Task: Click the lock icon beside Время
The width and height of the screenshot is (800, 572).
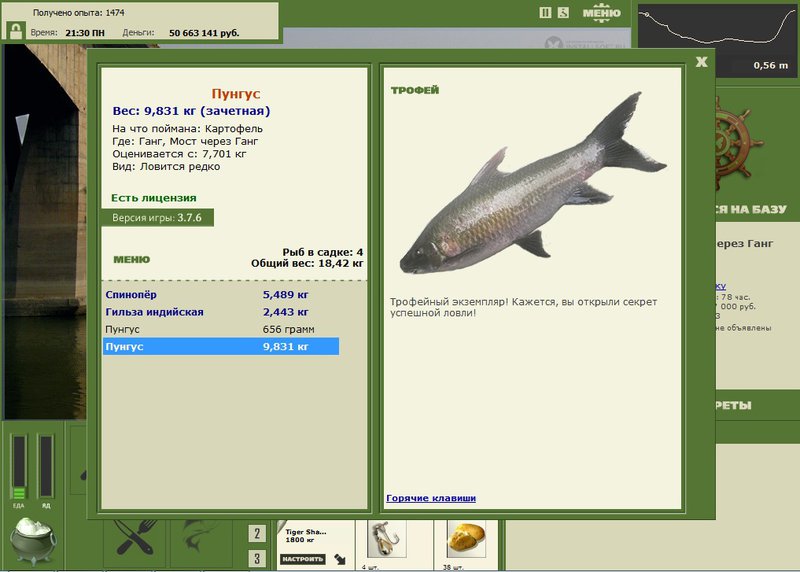Action: (x=16, y=31)
